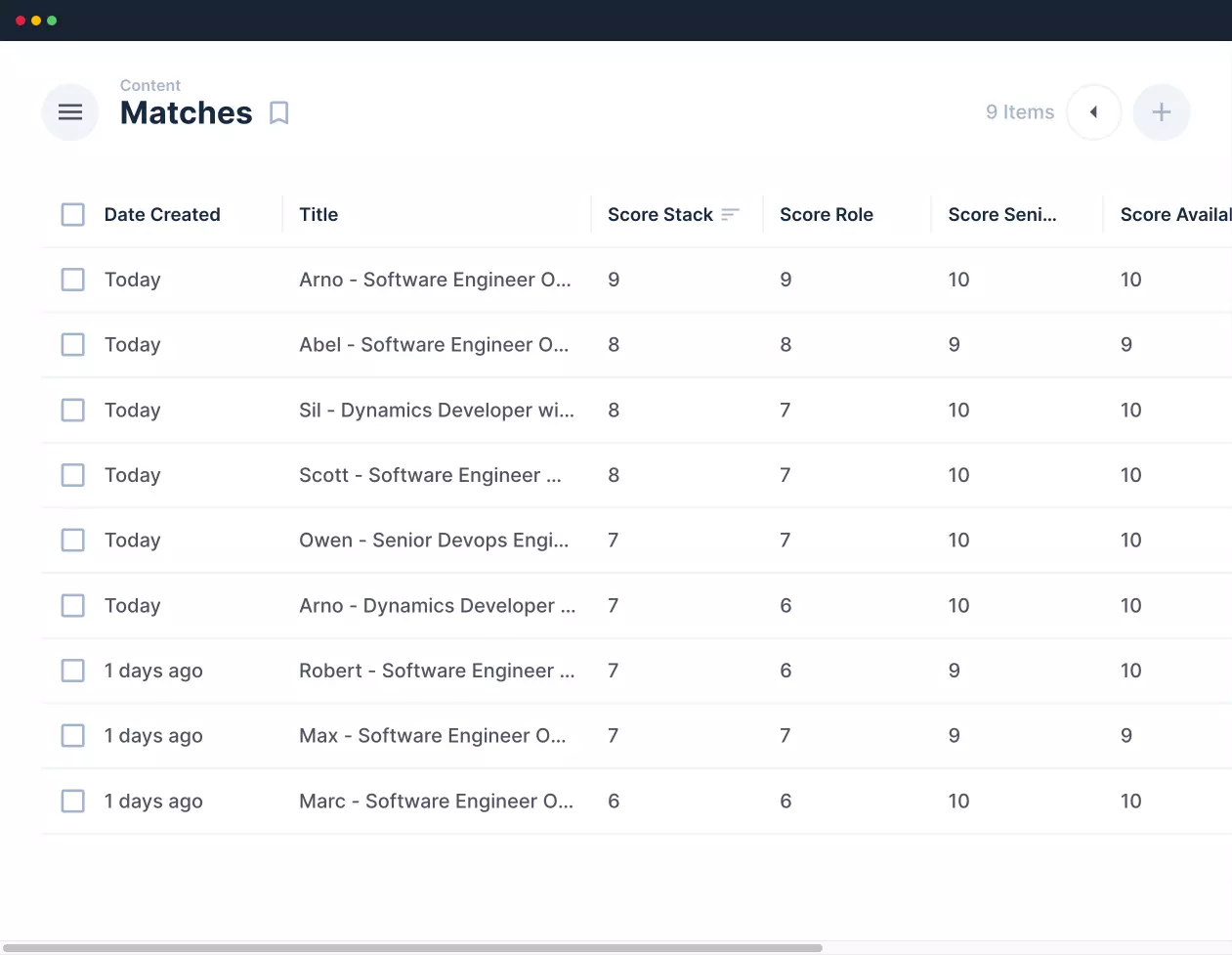Click the horizontal scrollbar at bottom
1232x955 pixels.
point(410,947)
